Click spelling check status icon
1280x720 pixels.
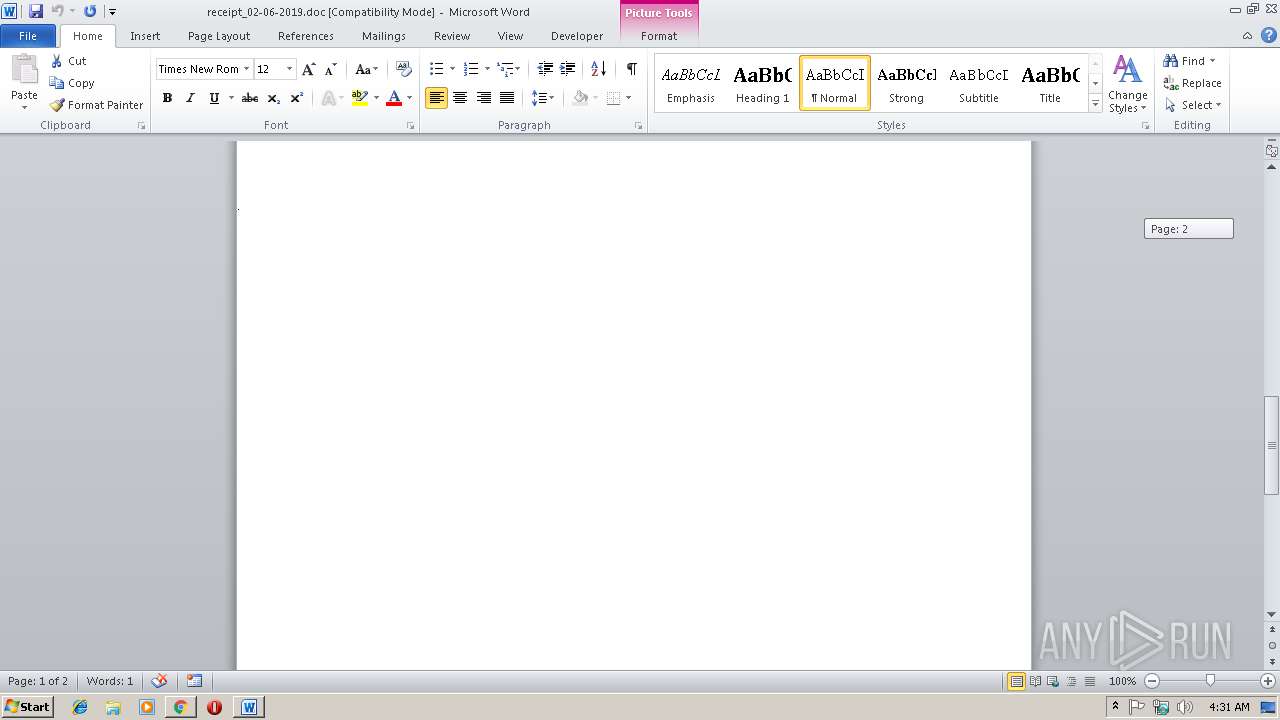pos(159,681)
